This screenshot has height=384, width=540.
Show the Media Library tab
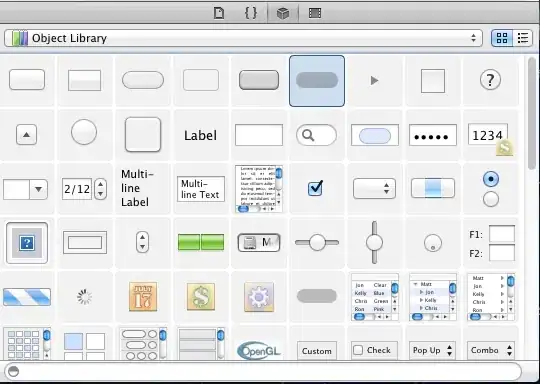point(315,13)
